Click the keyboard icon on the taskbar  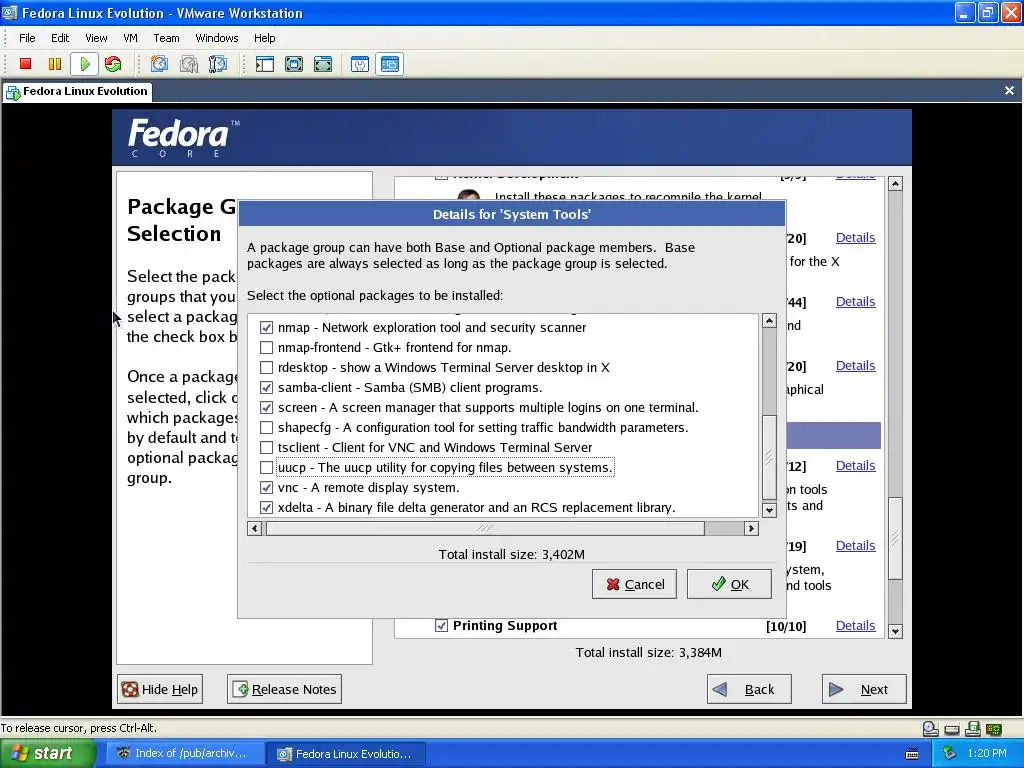coord(912,754)
